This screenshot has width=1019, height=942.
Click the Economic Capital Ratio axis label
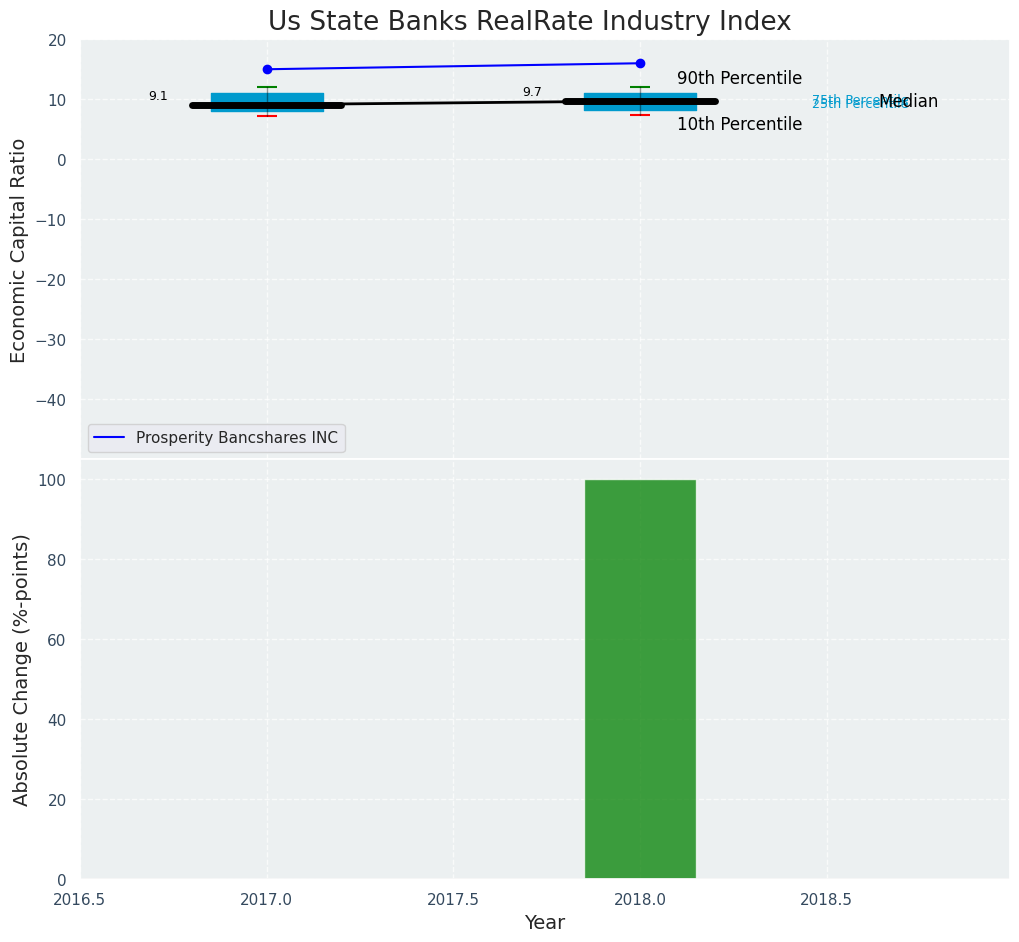[x=19, y=250]
